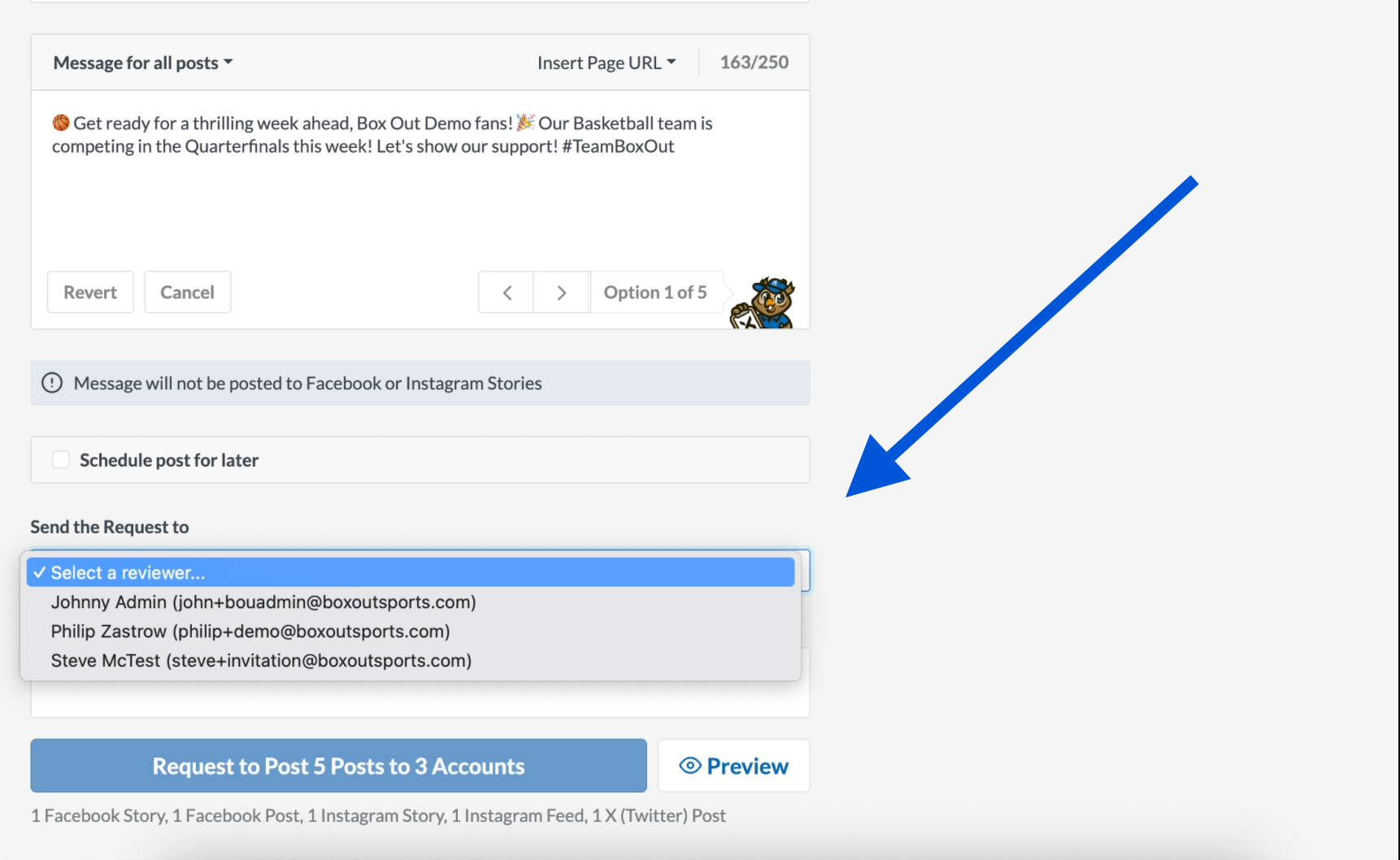
Task: Open the post Preview
Action: [x=733, y=766]
